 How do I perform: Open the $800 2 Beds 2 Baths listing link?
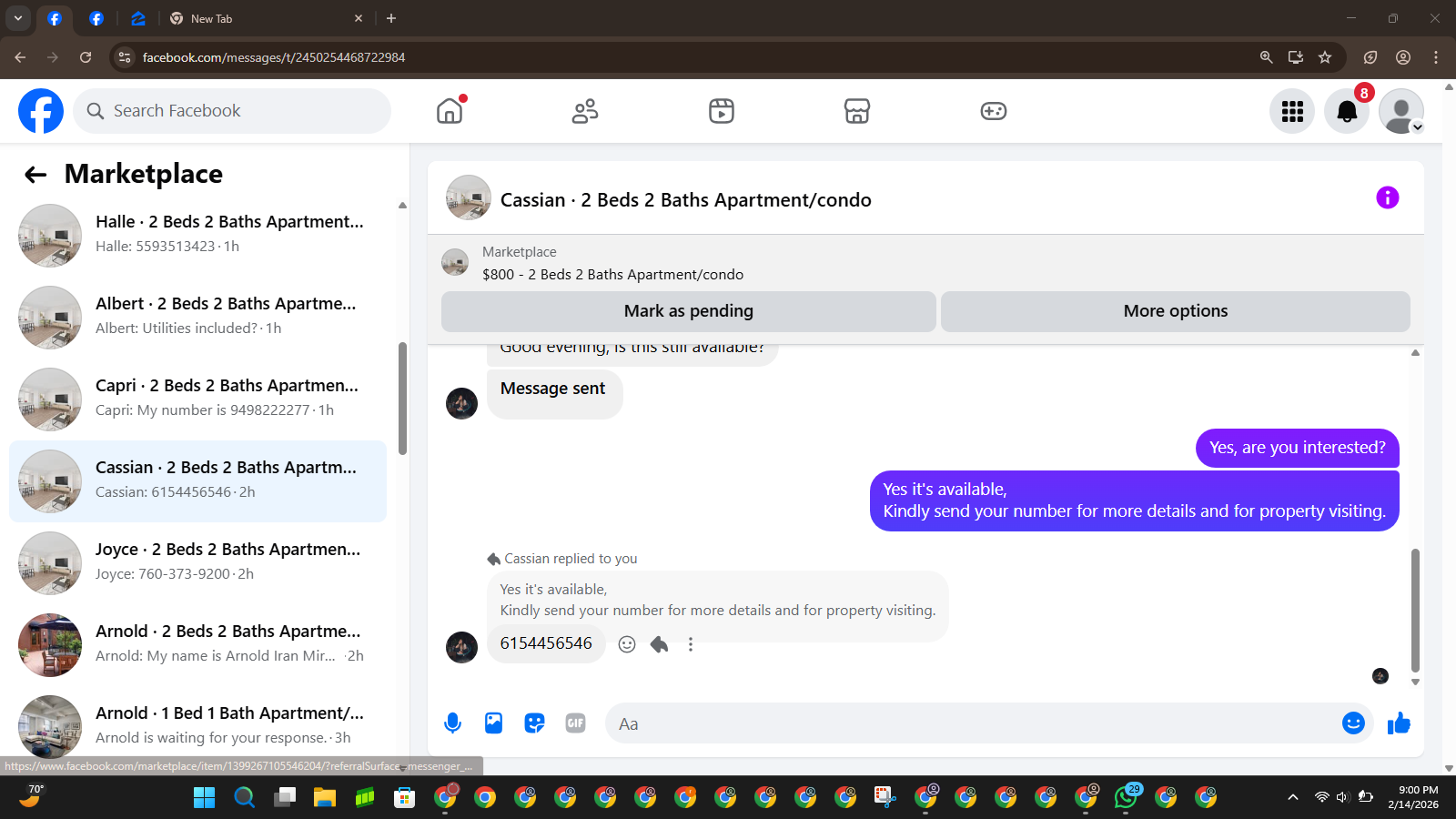[612, 275]
